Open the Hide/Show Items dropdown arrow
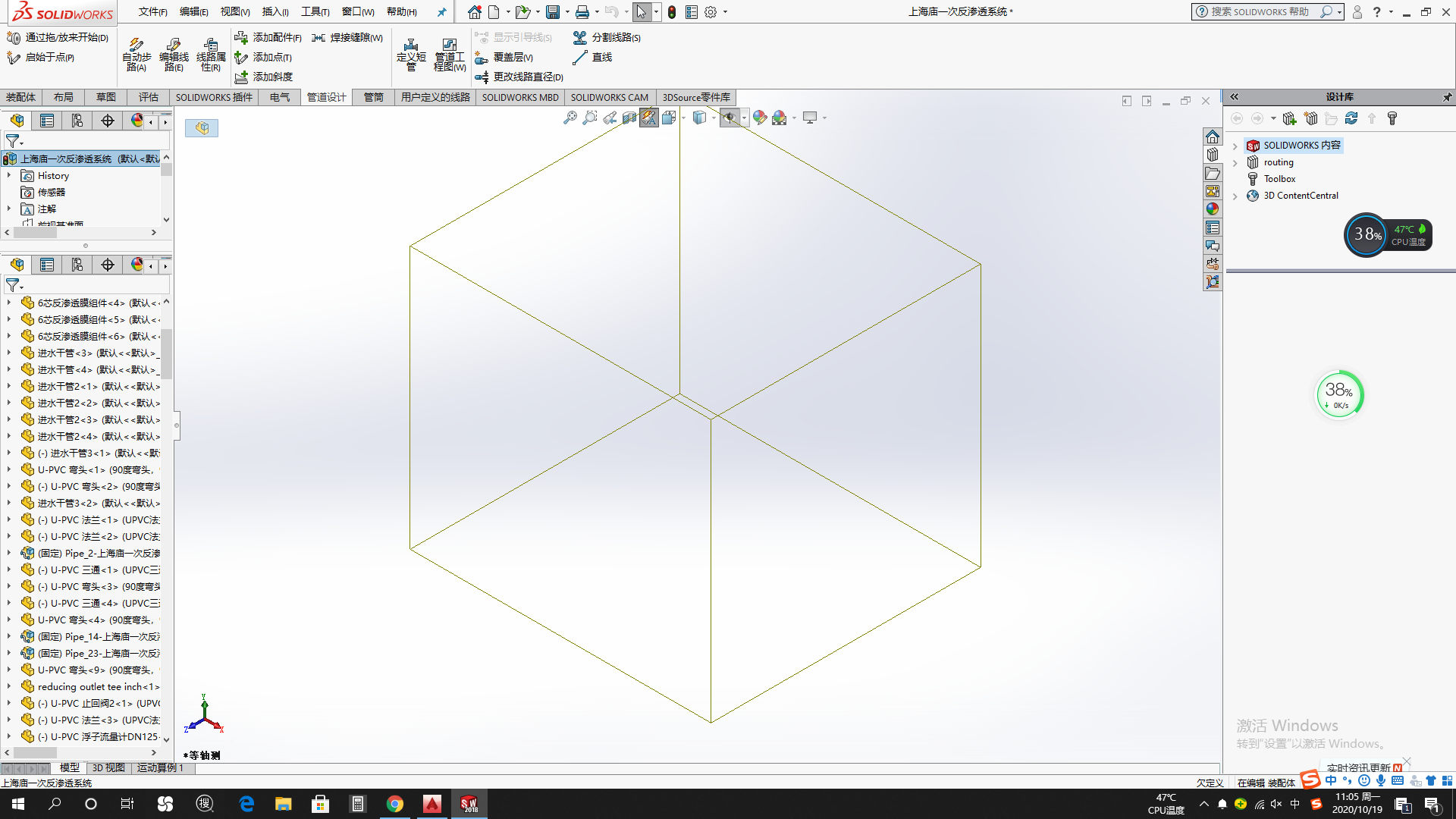The height and width of the screenshot is (819, 1456). point(744,118)
